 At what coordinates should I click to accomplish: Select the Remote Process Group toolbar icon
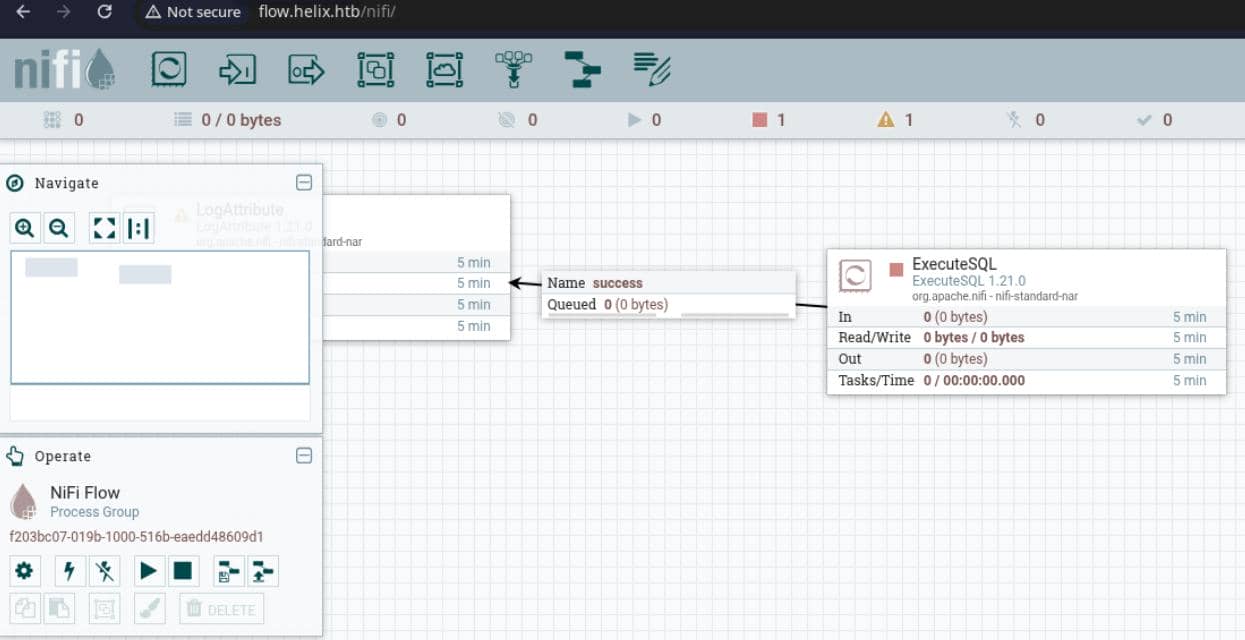(x=445, y=69)
